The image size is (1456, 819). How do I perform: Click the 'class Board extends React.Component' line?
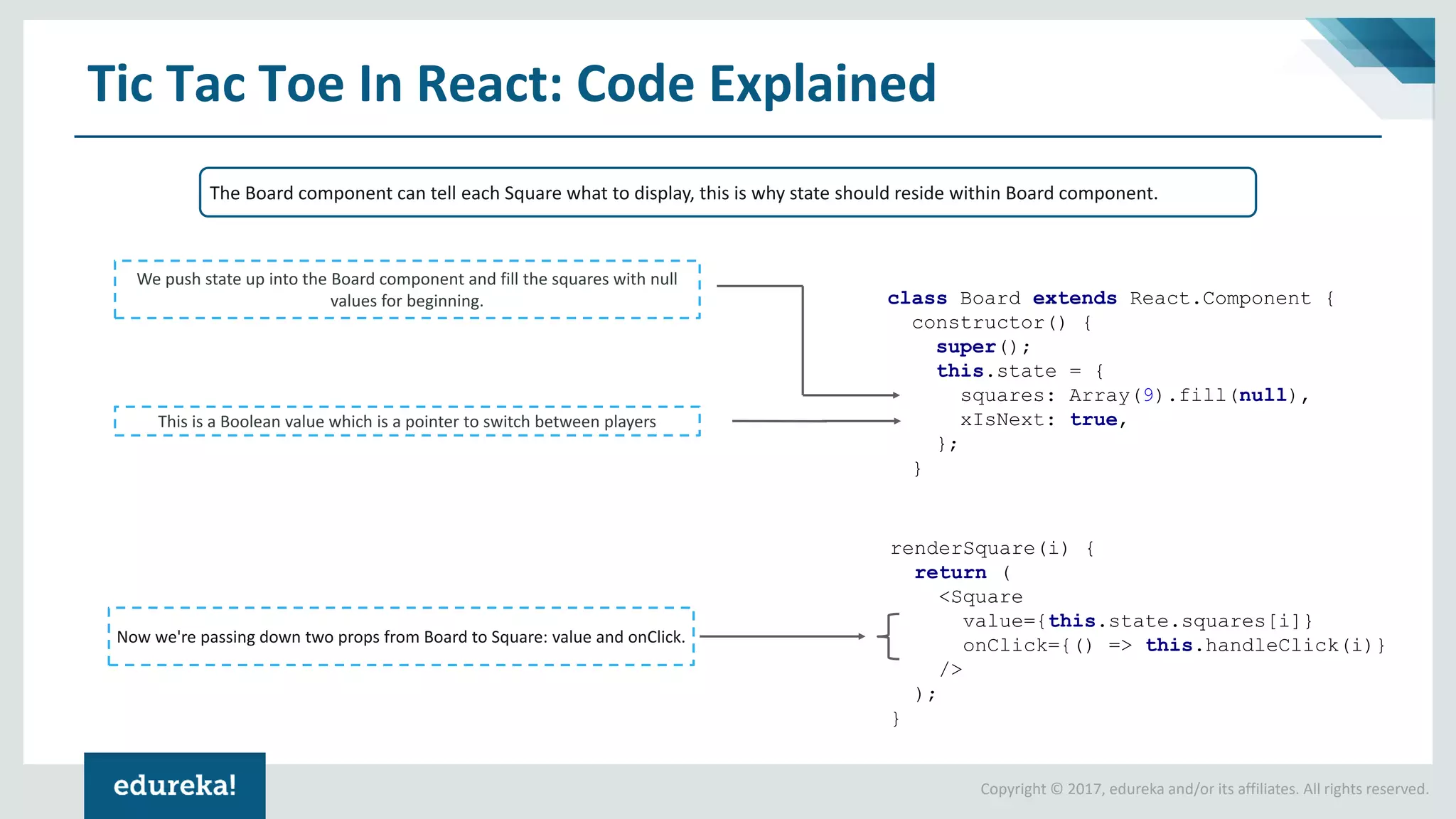tap(1110, 299)
